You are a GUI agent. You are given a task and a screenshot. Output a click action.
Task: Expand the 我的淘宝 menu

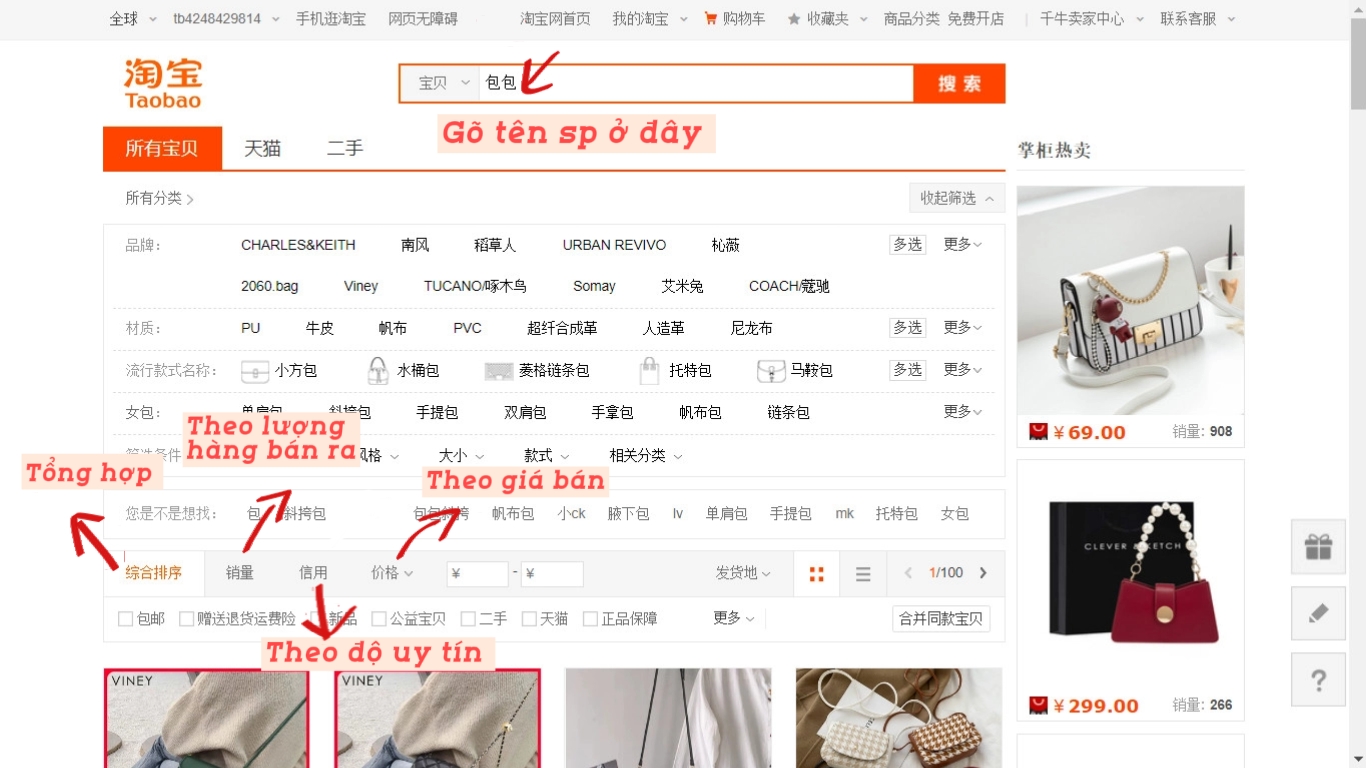[x=650, y=18]
